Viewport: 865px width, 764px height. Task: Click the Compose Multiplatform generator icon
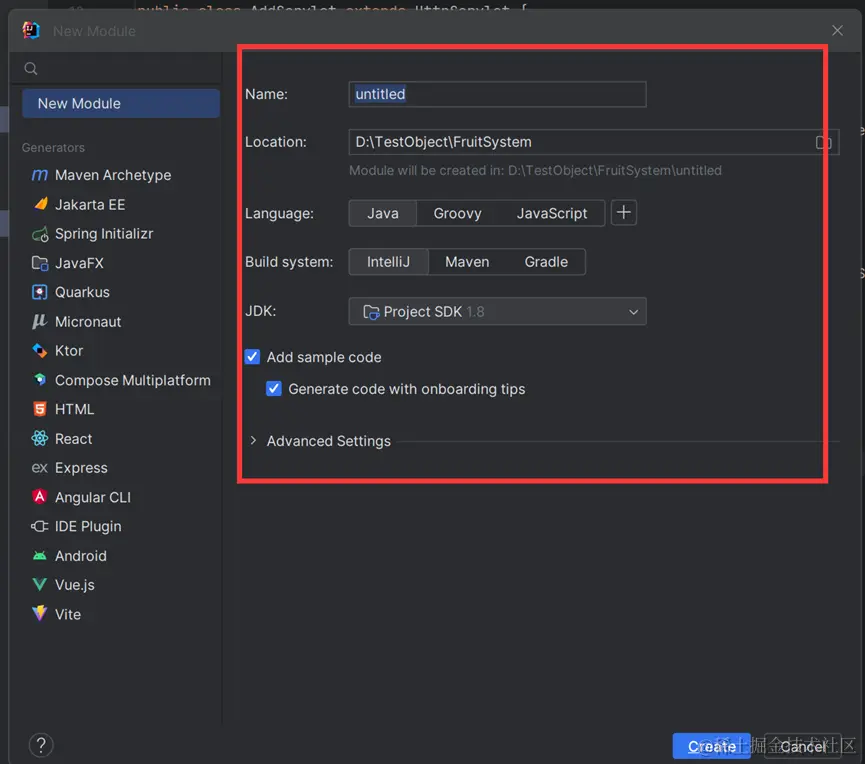pyautogui.click(x=40, y=380)
